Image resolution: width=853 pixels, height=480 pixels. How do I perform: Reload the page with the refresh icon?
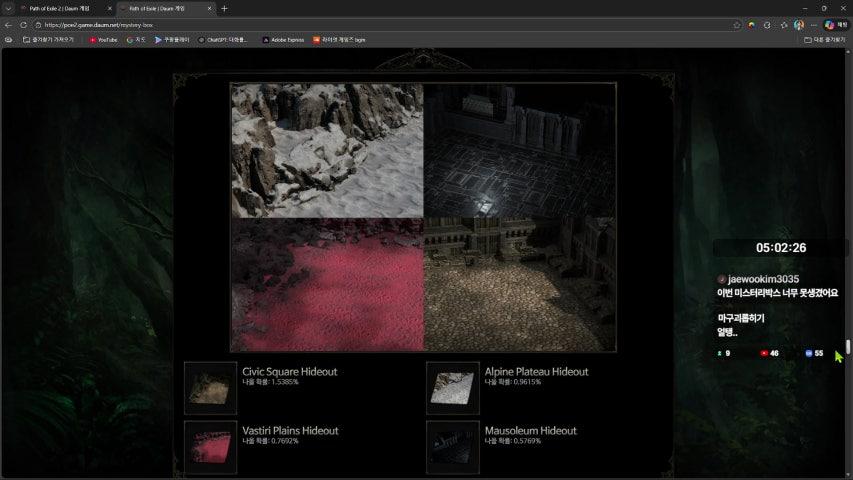(x=23, y=25)
